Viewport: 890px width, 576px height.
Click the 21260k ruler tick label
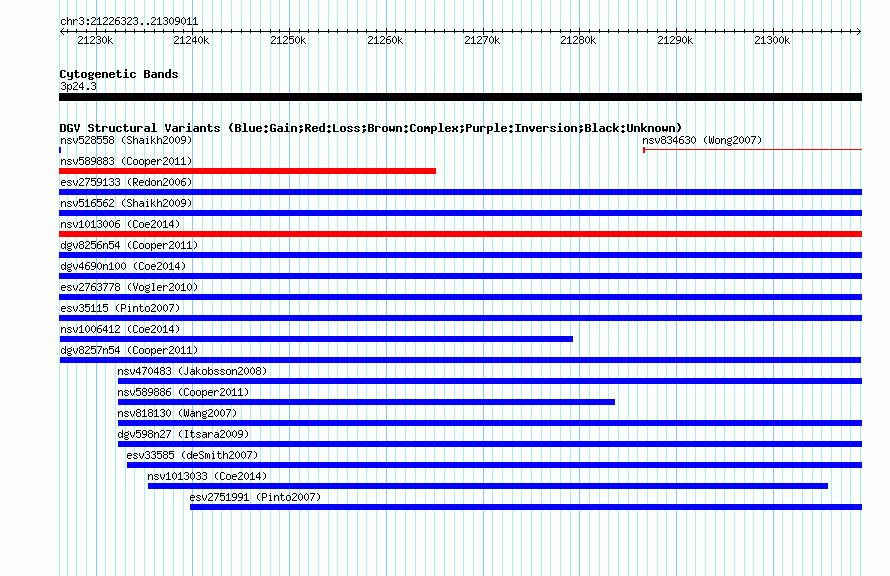point(385,40)
